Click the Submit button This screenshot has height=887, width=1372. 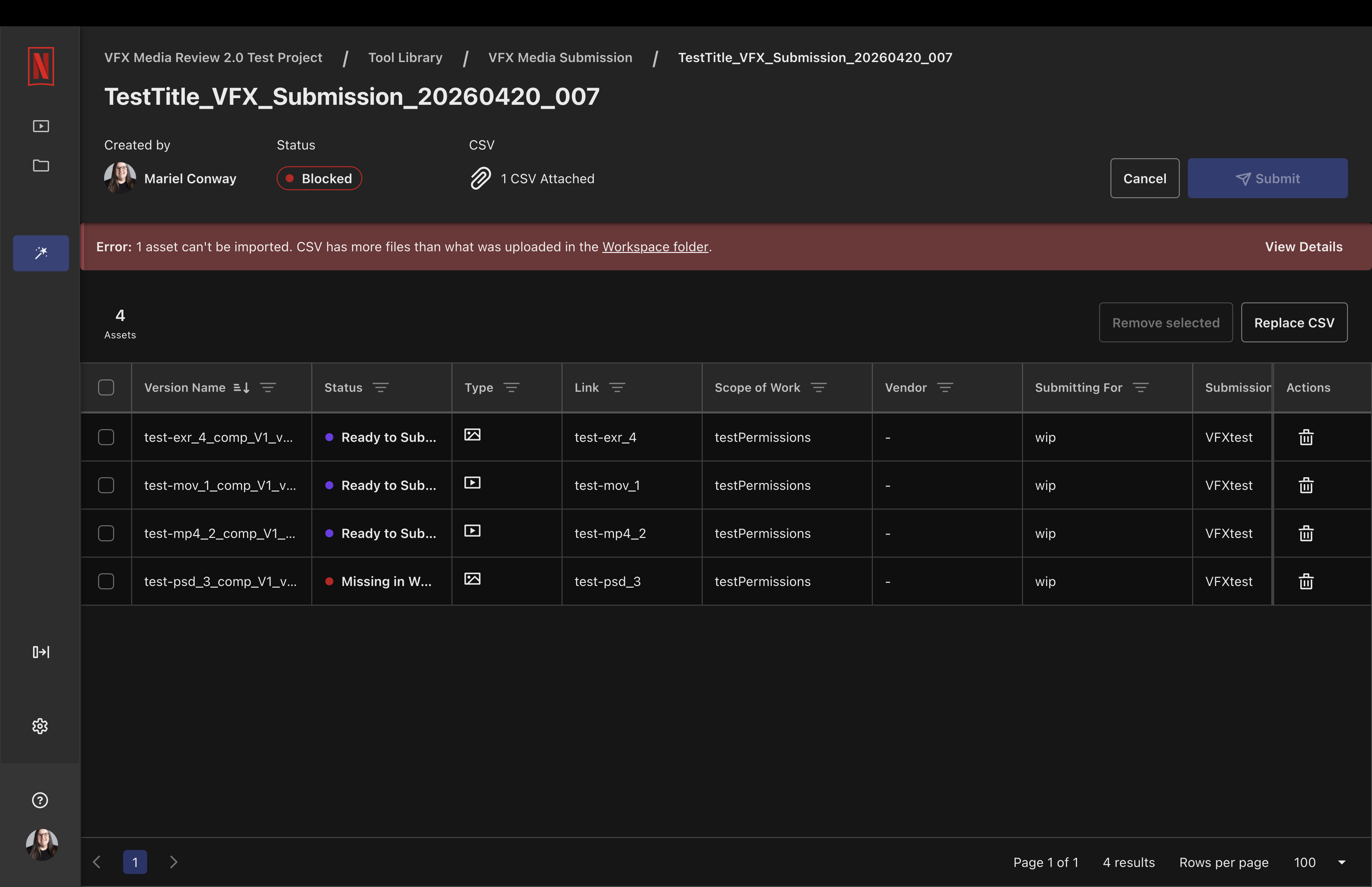tap(1267, 179)
